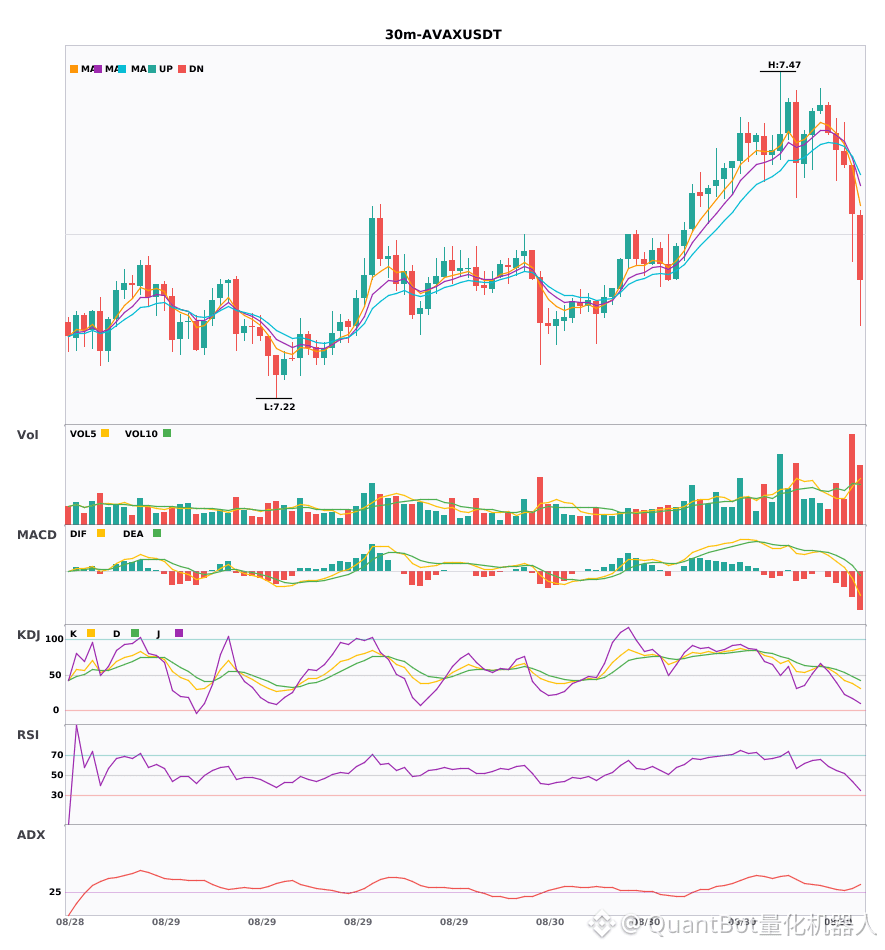Image resolution: width=885 pixels, height=950 pixels.
Task: Click the 30m-AVAXUSDT chart title
Action: [x=443, y=35]
